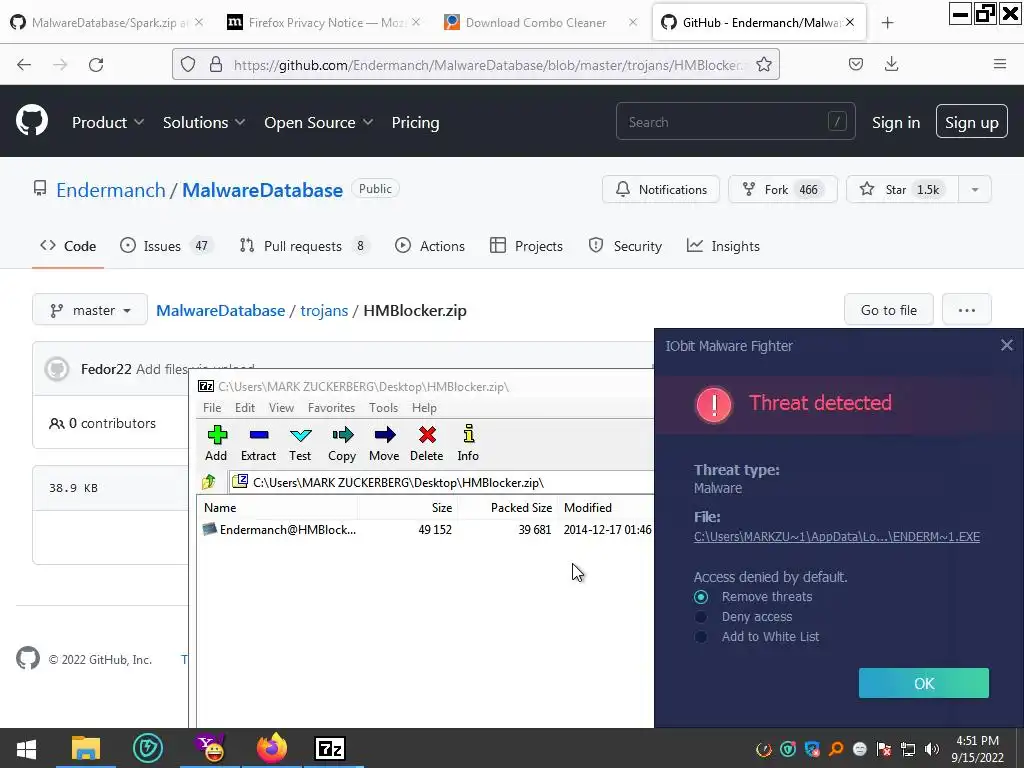1024x768 pixels.
Task: Open the Edit menu in 7-Zip
Action: (x=245, y=408)
